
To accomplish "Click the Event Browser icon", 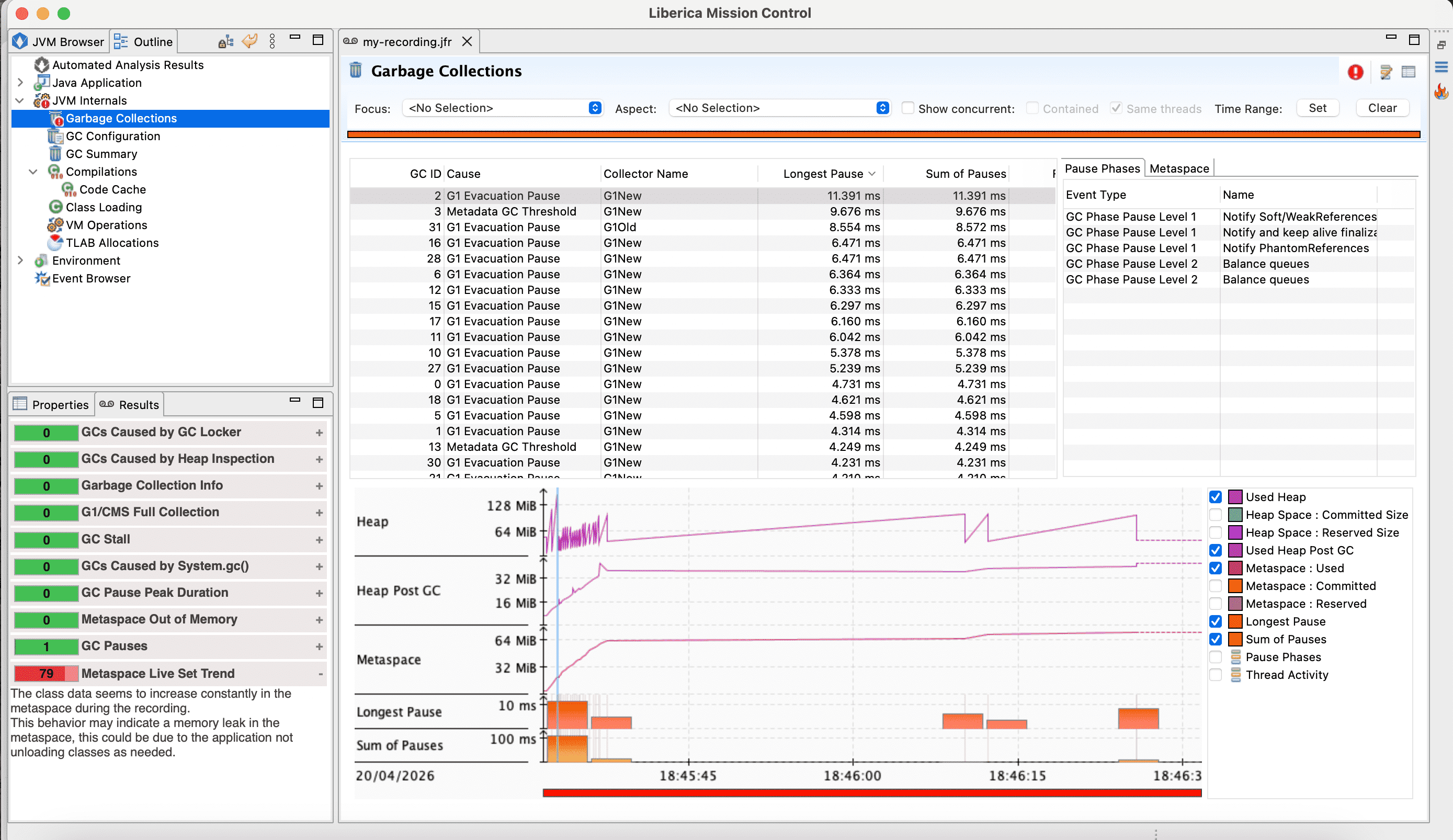I will pos(42,278).
